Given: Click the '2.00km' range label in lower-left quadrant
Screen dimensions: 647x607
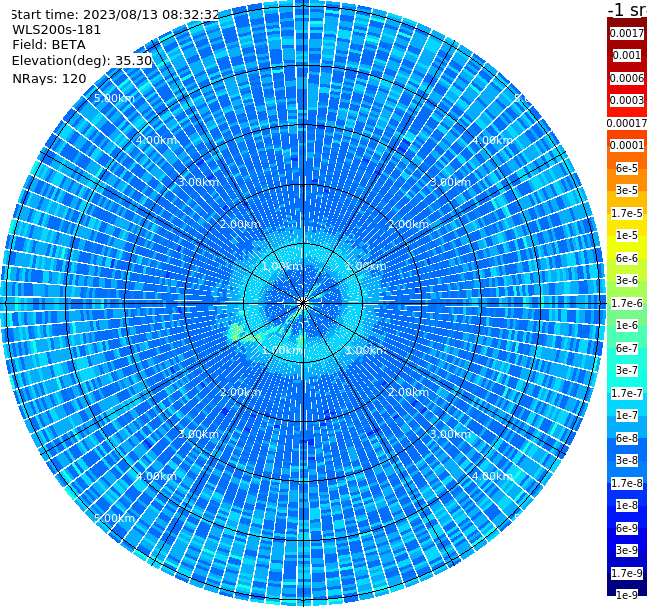Looking at the screenshot, I should point(240,392).
